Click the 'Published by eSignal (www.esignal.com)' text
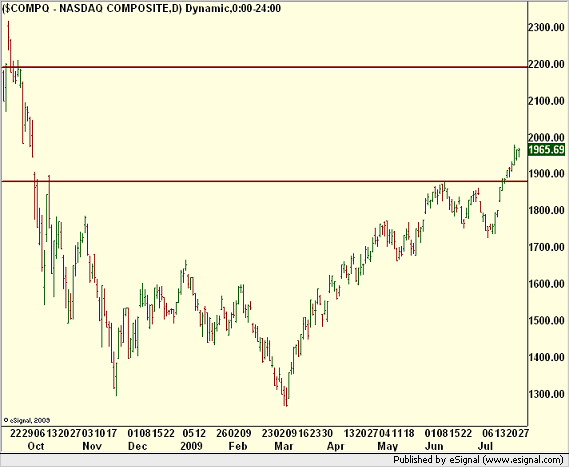 [x=478, y=460]
